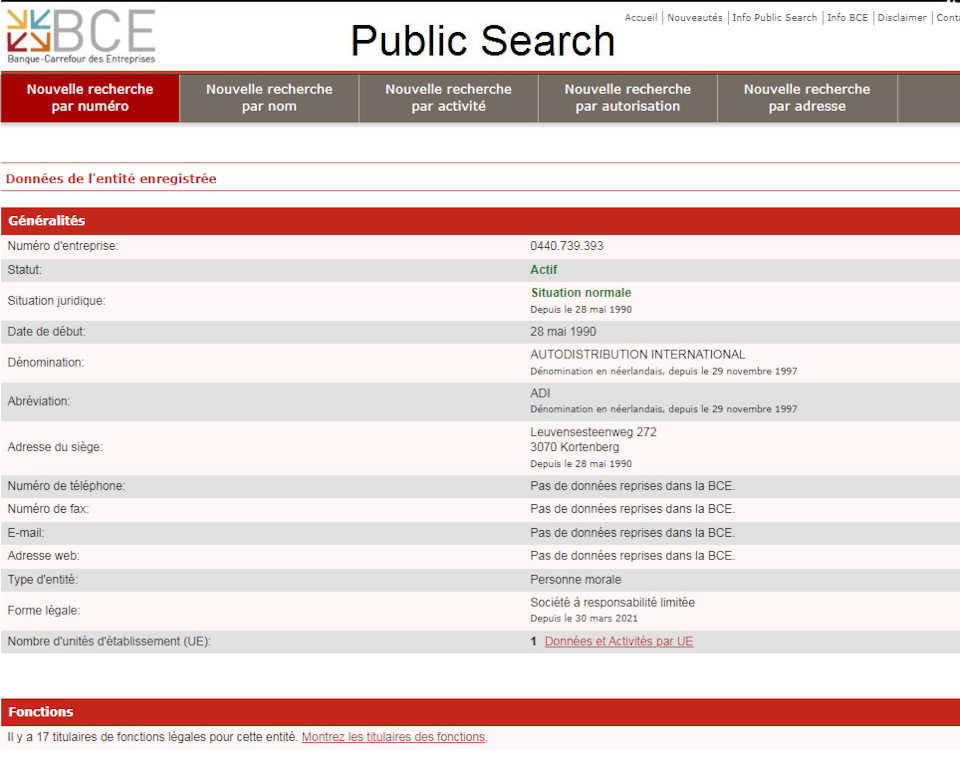
Task: Click Données de l'entité enregistrée heading
Action: point(111,179)
